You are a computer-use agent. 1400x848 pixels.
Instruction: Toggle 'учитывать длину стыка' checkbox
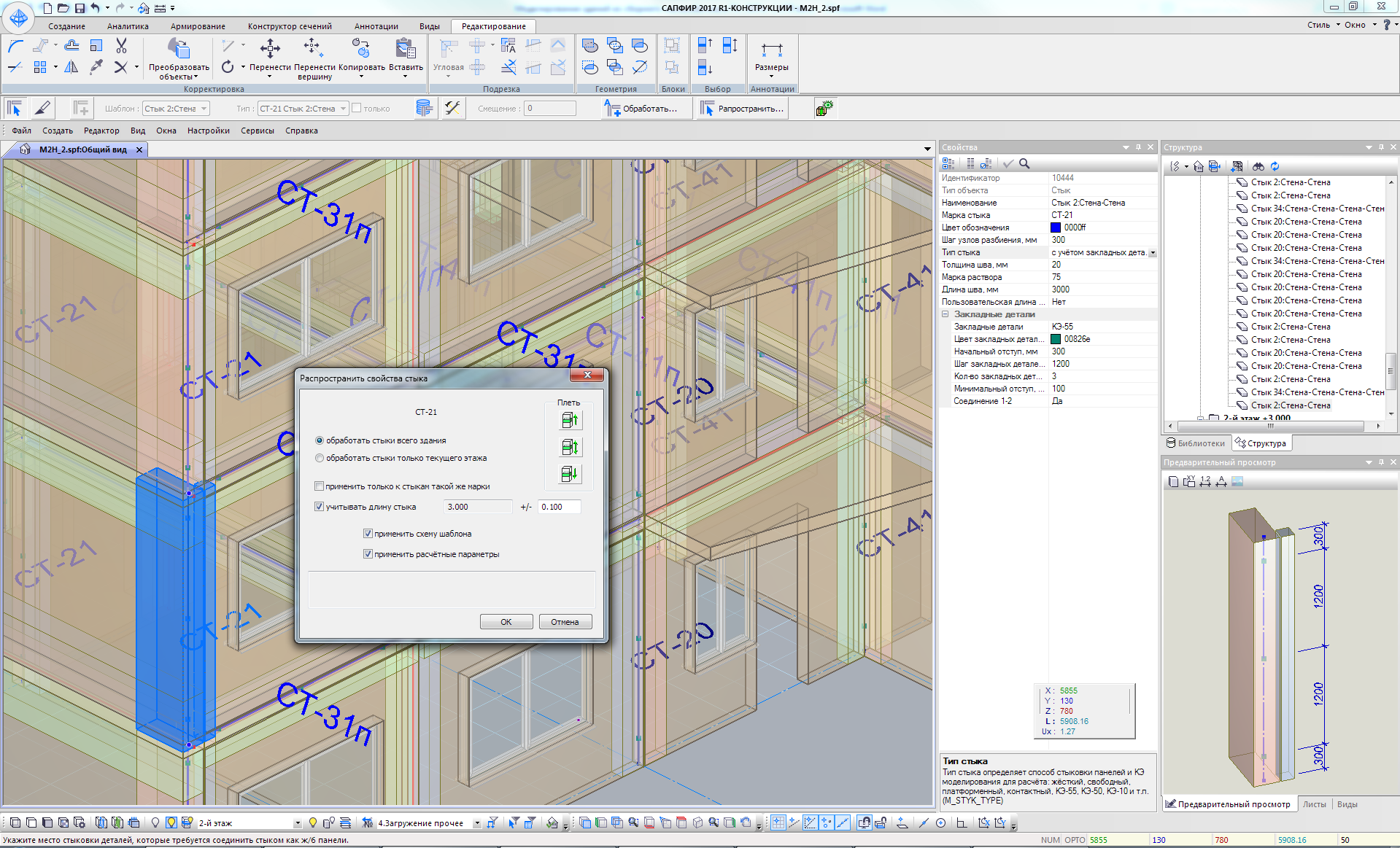coord(319,507)
